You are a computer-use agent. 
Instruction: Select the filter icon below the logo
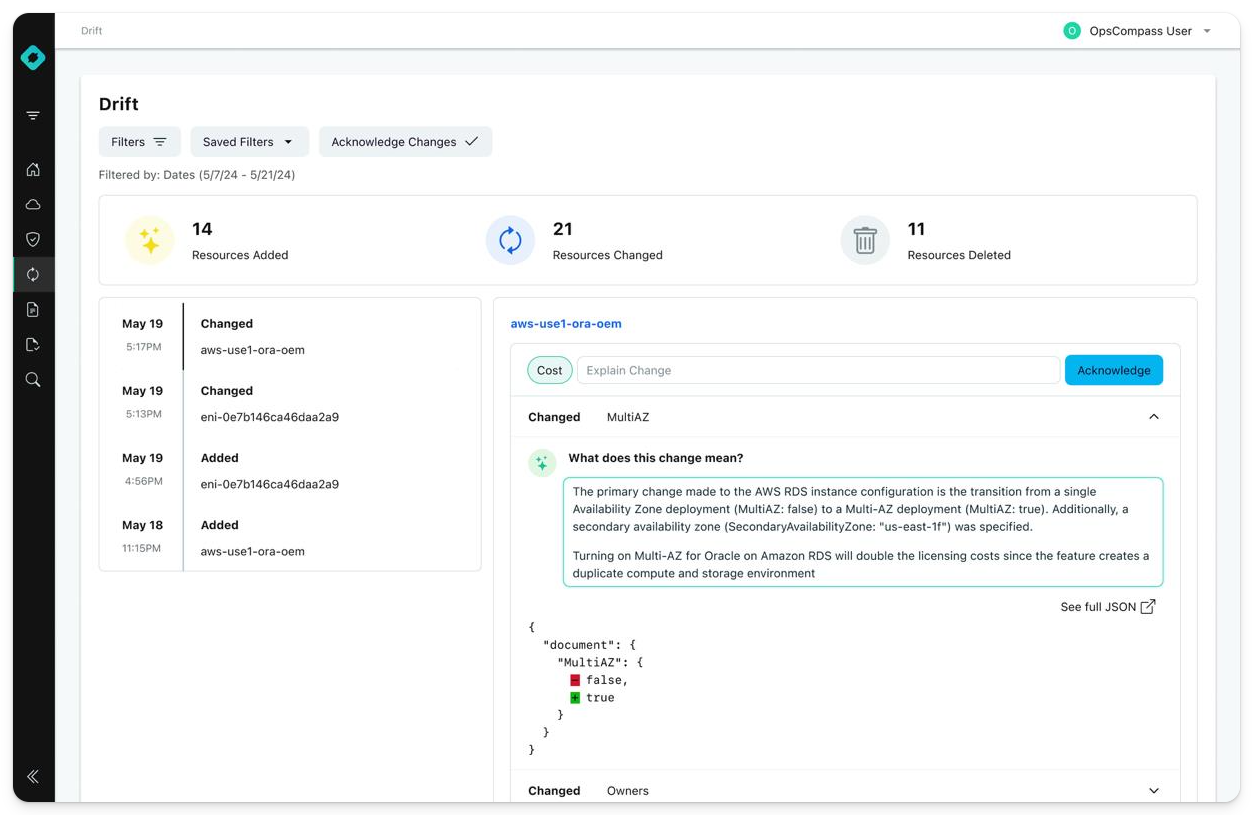pyautogui.click(x=32, y=115)
